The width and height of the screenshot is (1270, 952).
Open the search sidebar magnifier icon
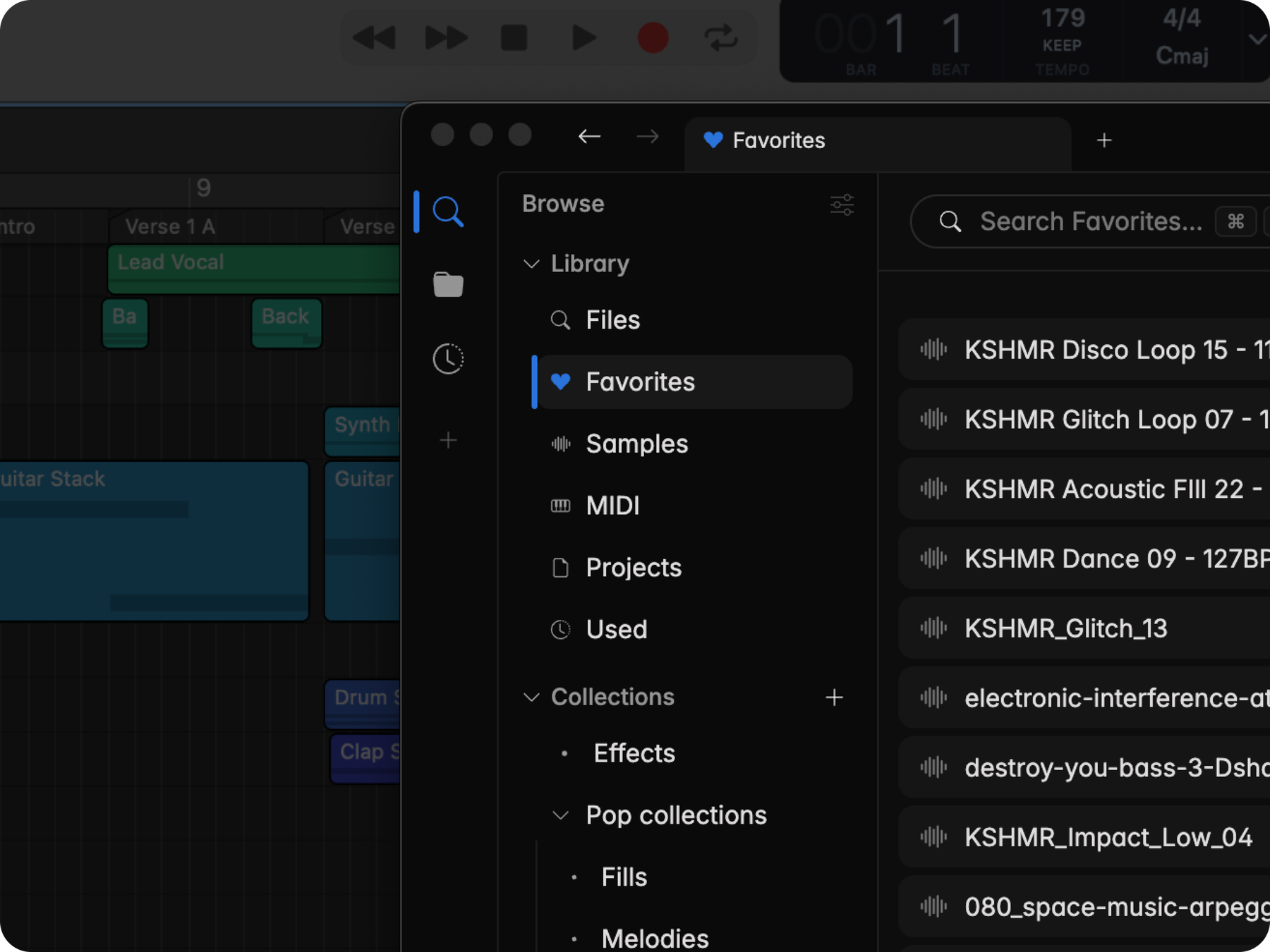448,212
